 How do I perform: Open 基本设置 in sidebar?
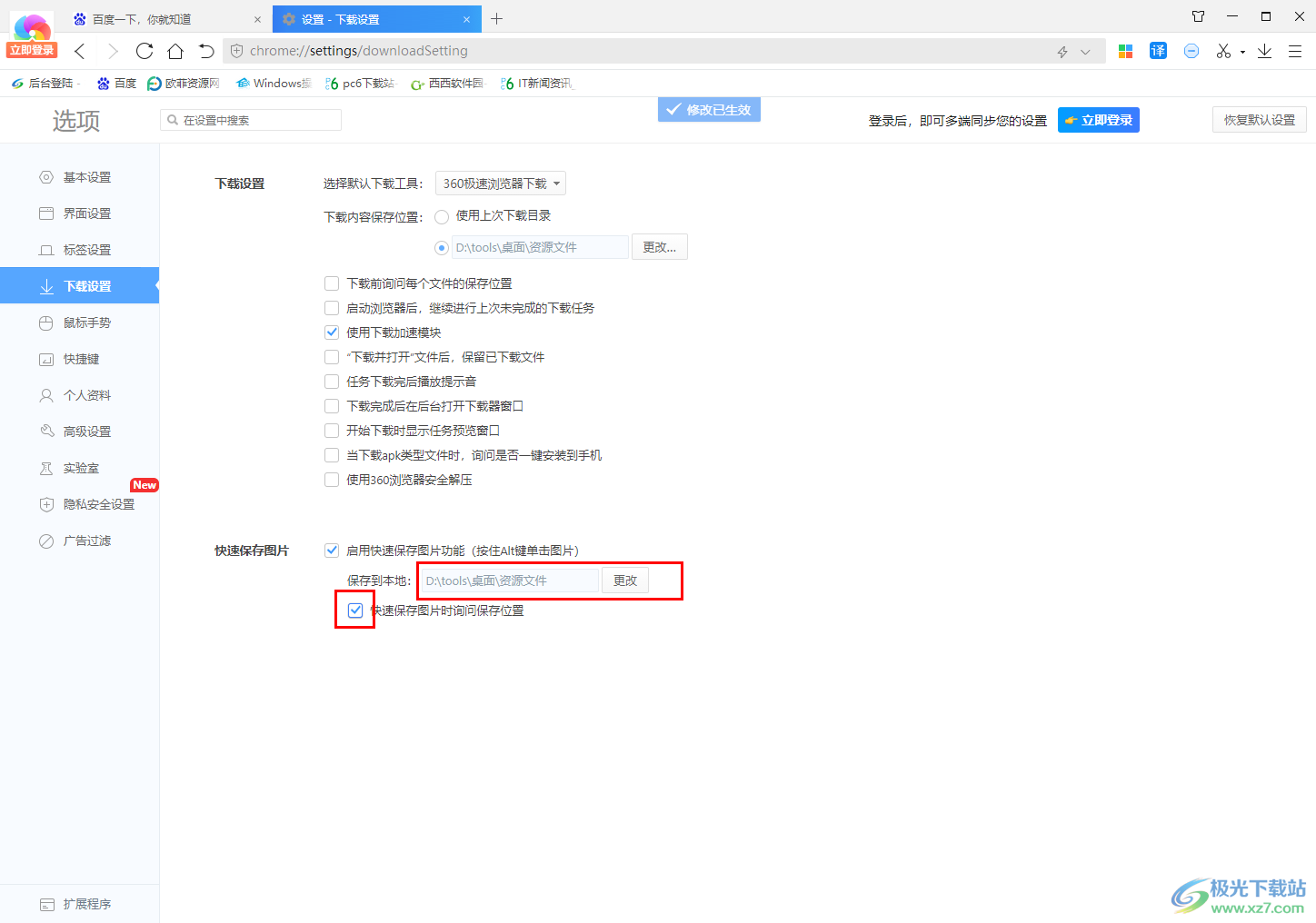(79, 177)
